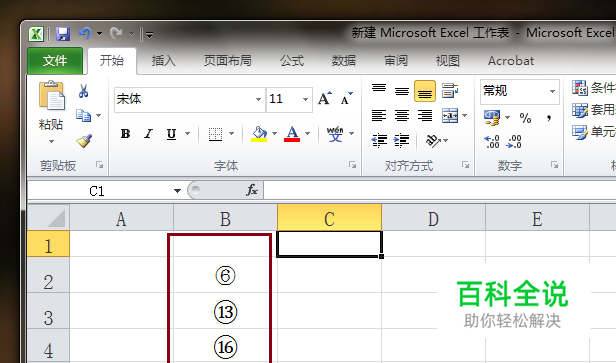Click the 文 phonetic guide icon
This screenshot has height=363, width=616.
click(335, 134)
